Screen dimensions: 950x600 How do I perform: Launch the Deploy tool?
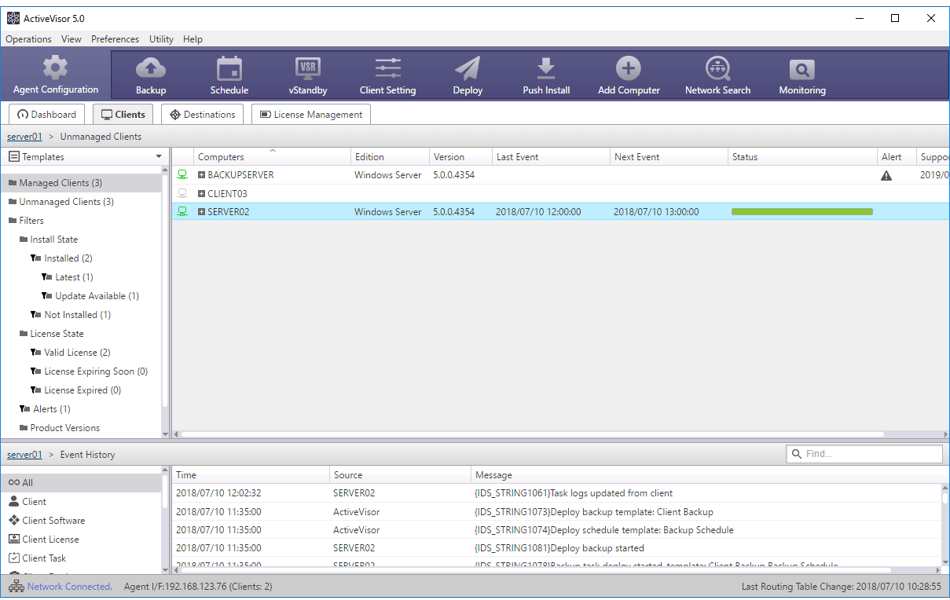[x=466, y=72]
